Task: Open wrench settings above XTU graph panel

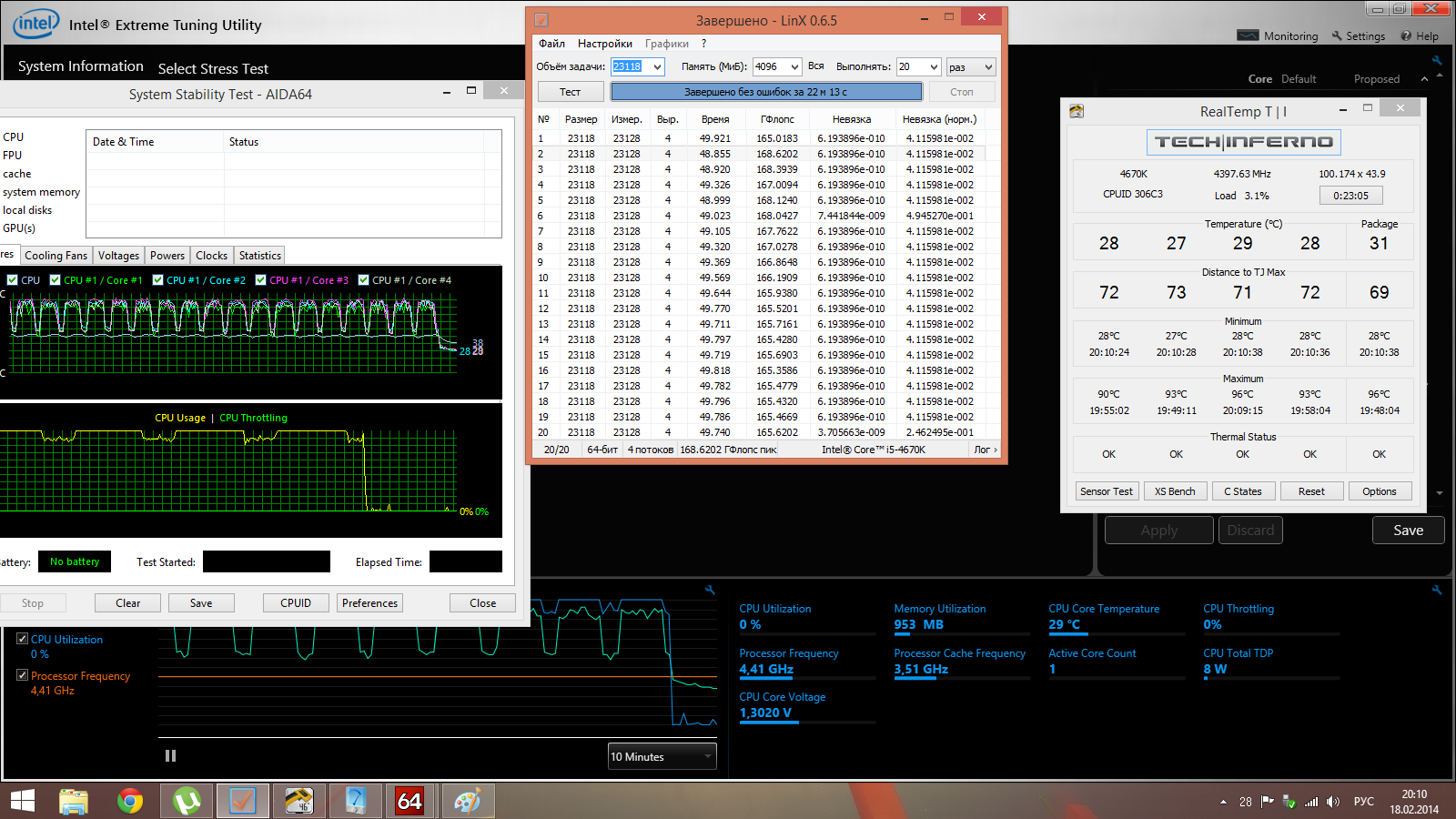Action: pos(710,591)
